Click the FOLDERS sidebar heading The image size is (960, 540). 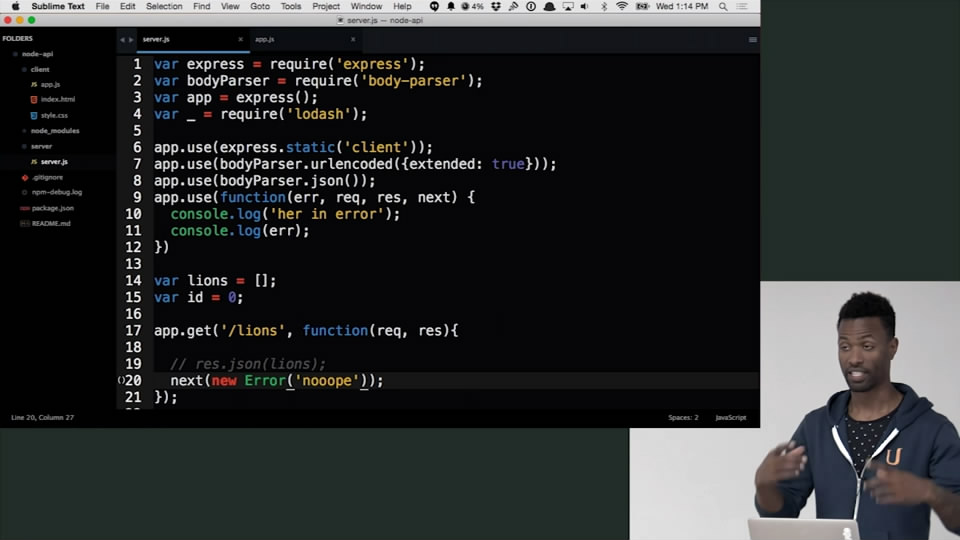point(17,39)
